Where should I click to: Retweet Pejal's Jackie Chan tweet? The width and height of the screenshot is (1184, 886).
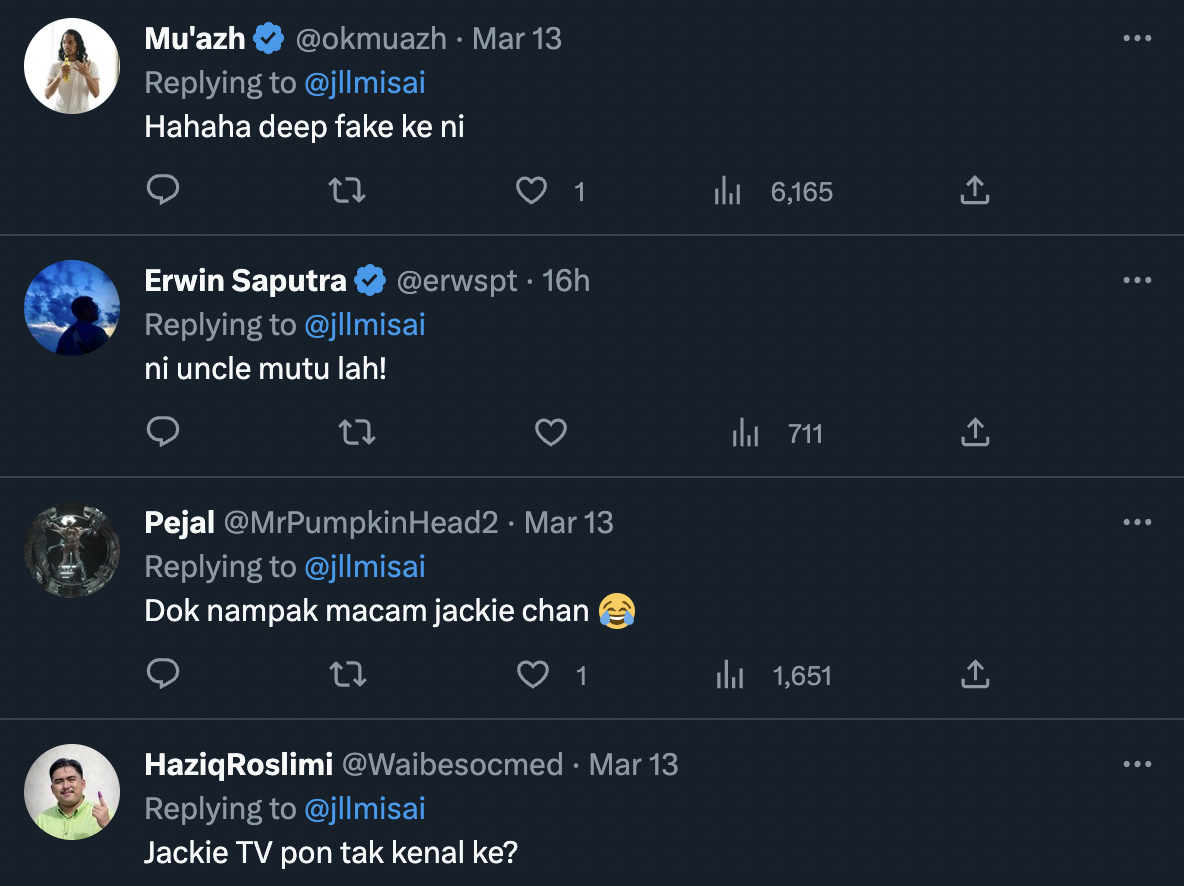coord(347,675)
